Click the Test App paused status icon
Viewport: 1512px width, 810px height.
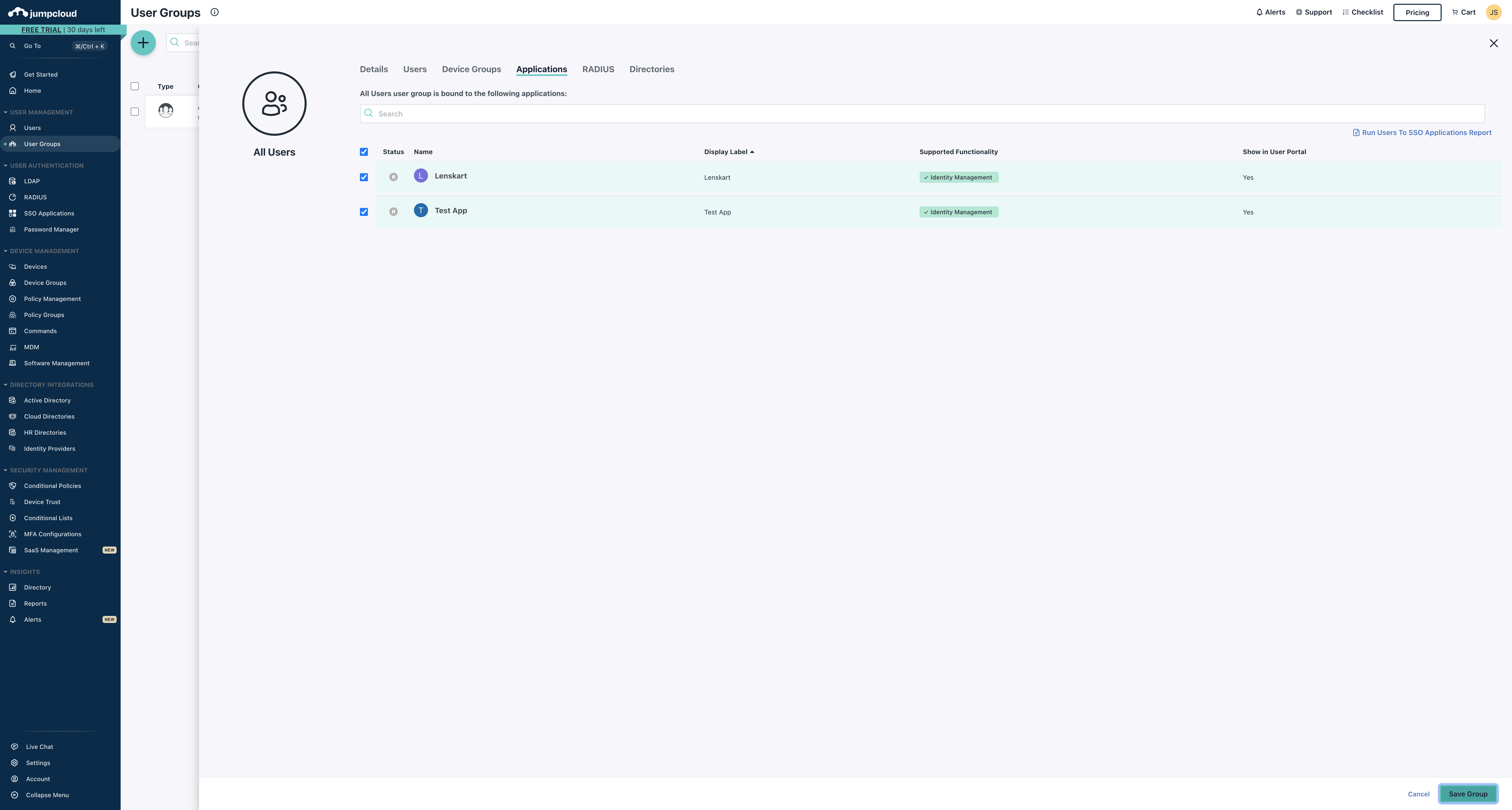coord(393,211)
